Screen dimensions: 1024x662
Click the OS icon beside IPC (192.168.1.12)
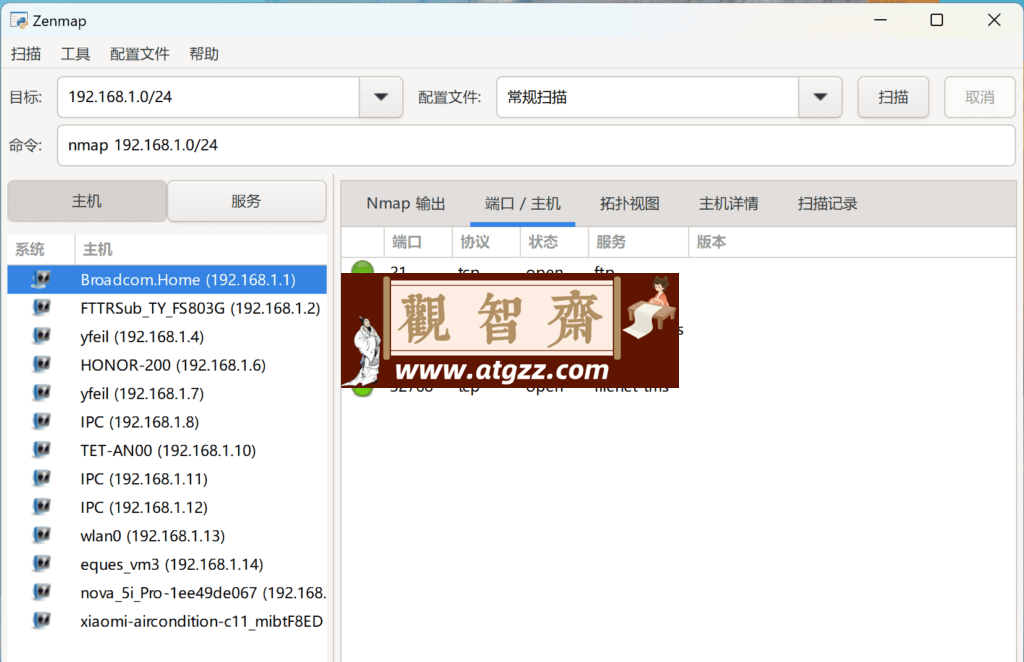tap(41, 507)
